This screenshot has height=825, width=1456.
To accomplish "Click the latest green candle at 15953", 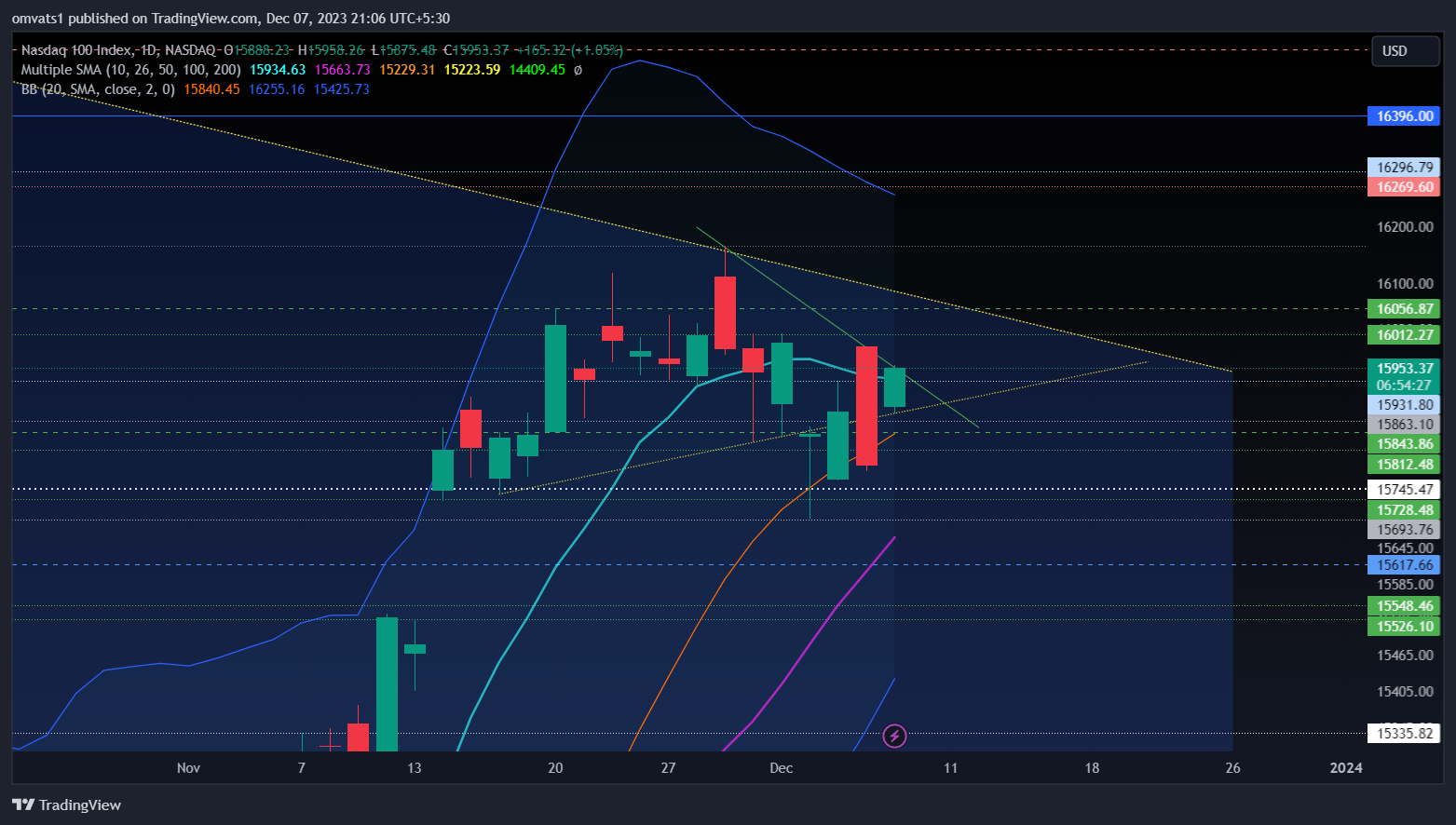I will click(x=894, y=387).
